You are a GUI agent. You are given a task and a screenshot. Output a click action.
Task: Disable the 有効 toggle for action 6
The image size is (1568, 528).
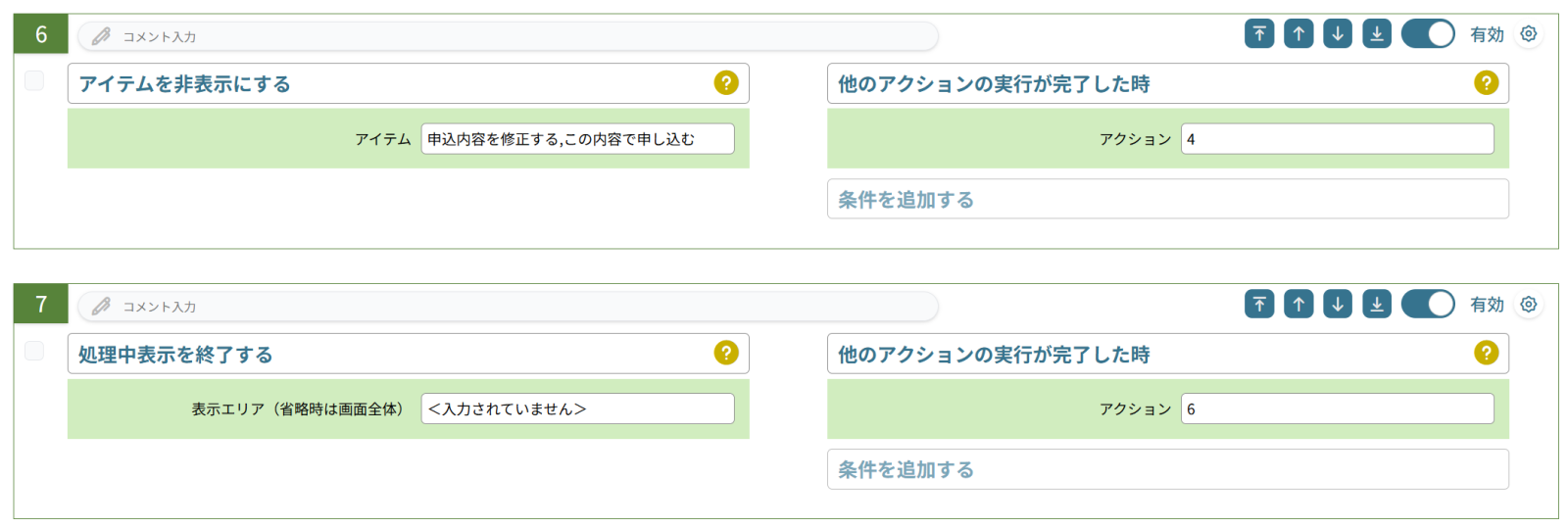tap(1428, 34)
